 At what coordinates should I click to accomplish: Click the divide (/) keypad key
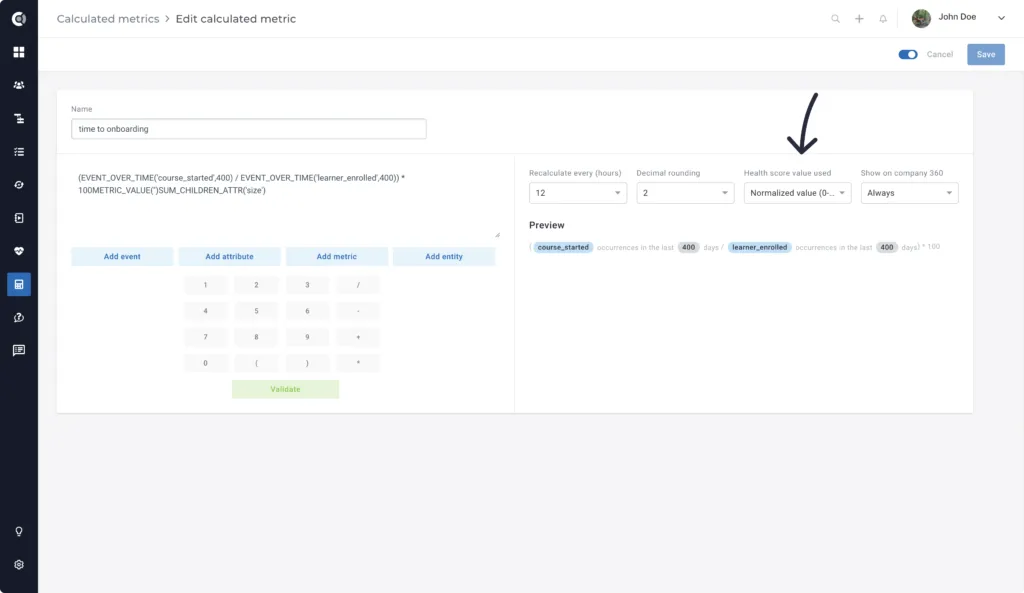click(358, 285)
